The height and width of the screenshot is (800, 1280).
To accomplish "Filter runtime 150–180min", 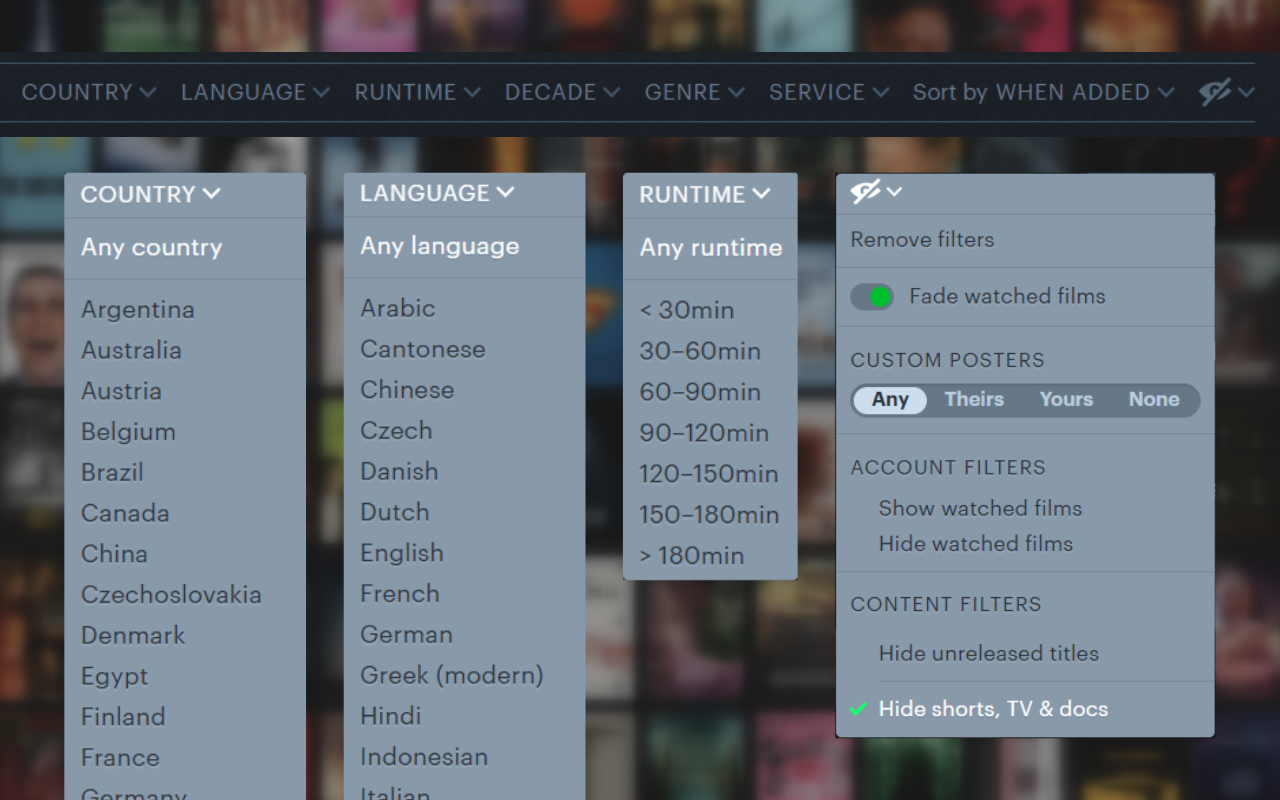I will point(709,516).
